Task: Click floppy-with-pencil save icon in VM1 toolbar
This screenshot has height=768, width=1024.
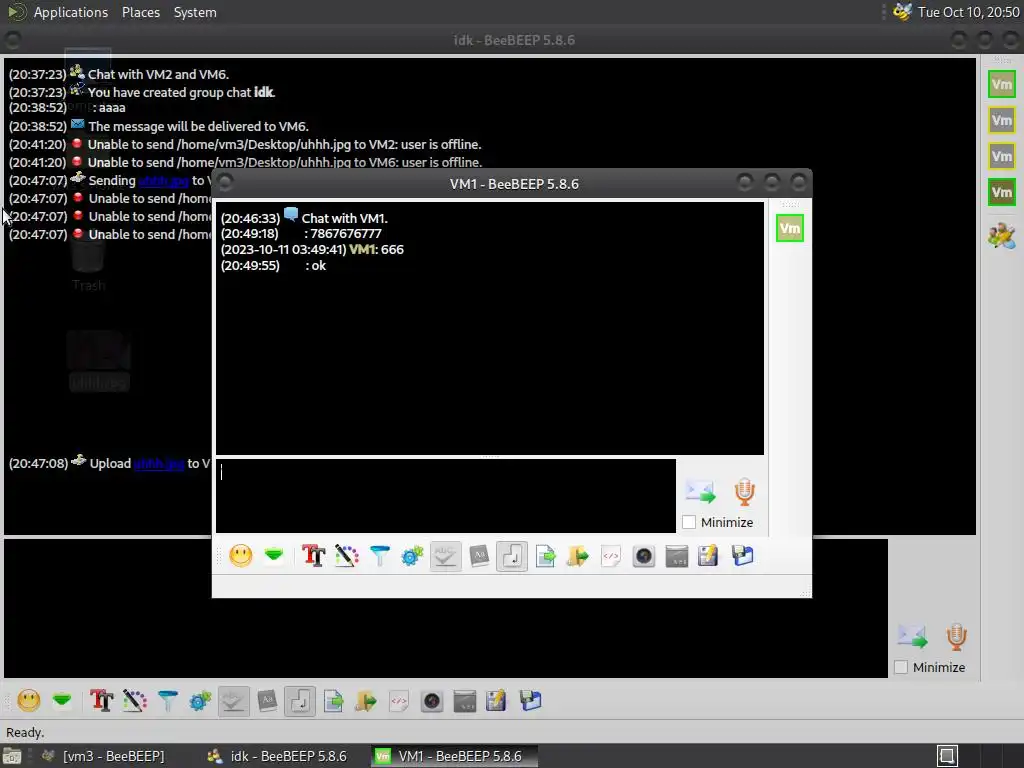Action: tap(709, 556)
